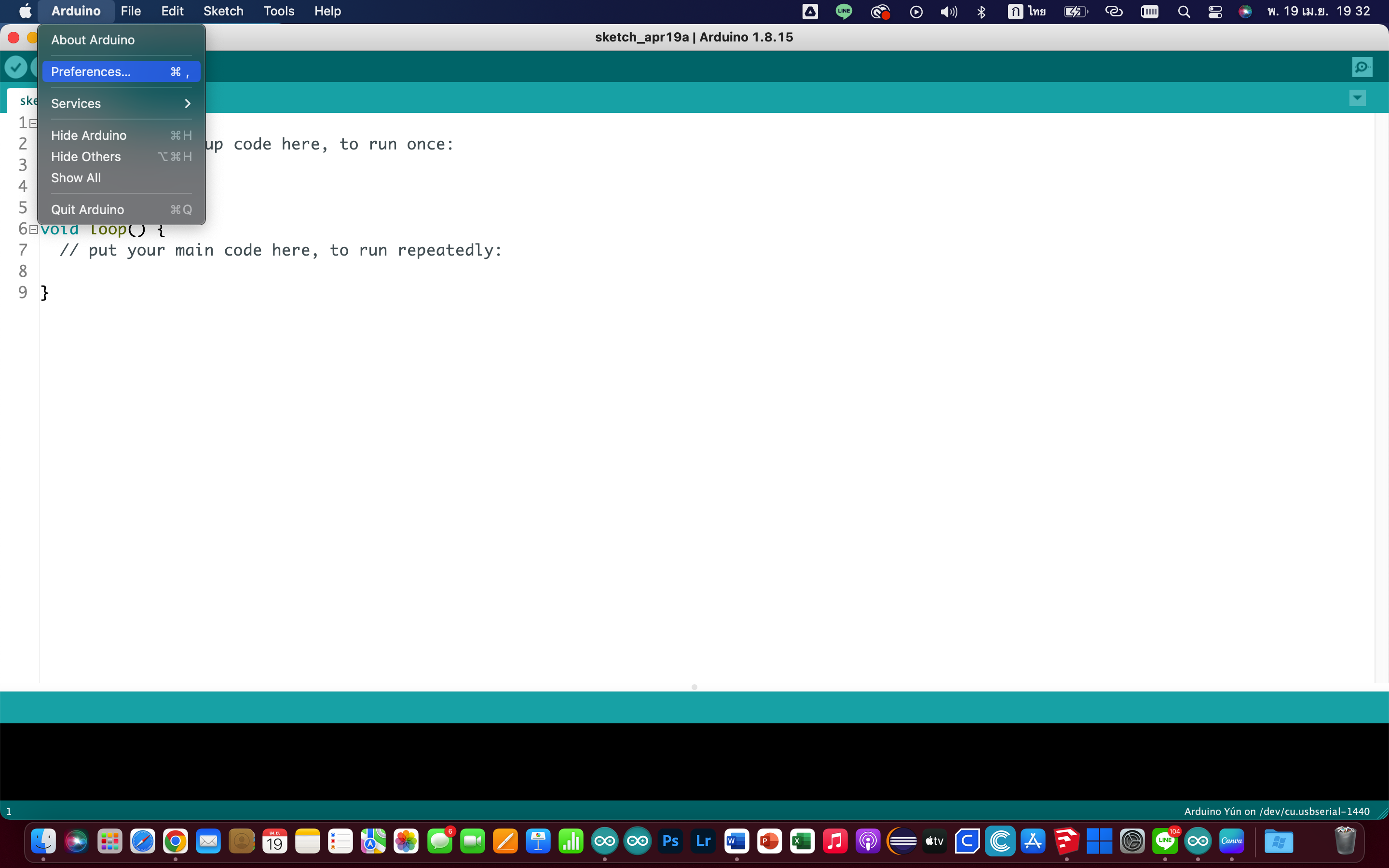Image resolution: width=1389 pixels, height=868 pixels.
Task: Launch Eclipse IDE from the Dock
Action: (x=902, y=841)
